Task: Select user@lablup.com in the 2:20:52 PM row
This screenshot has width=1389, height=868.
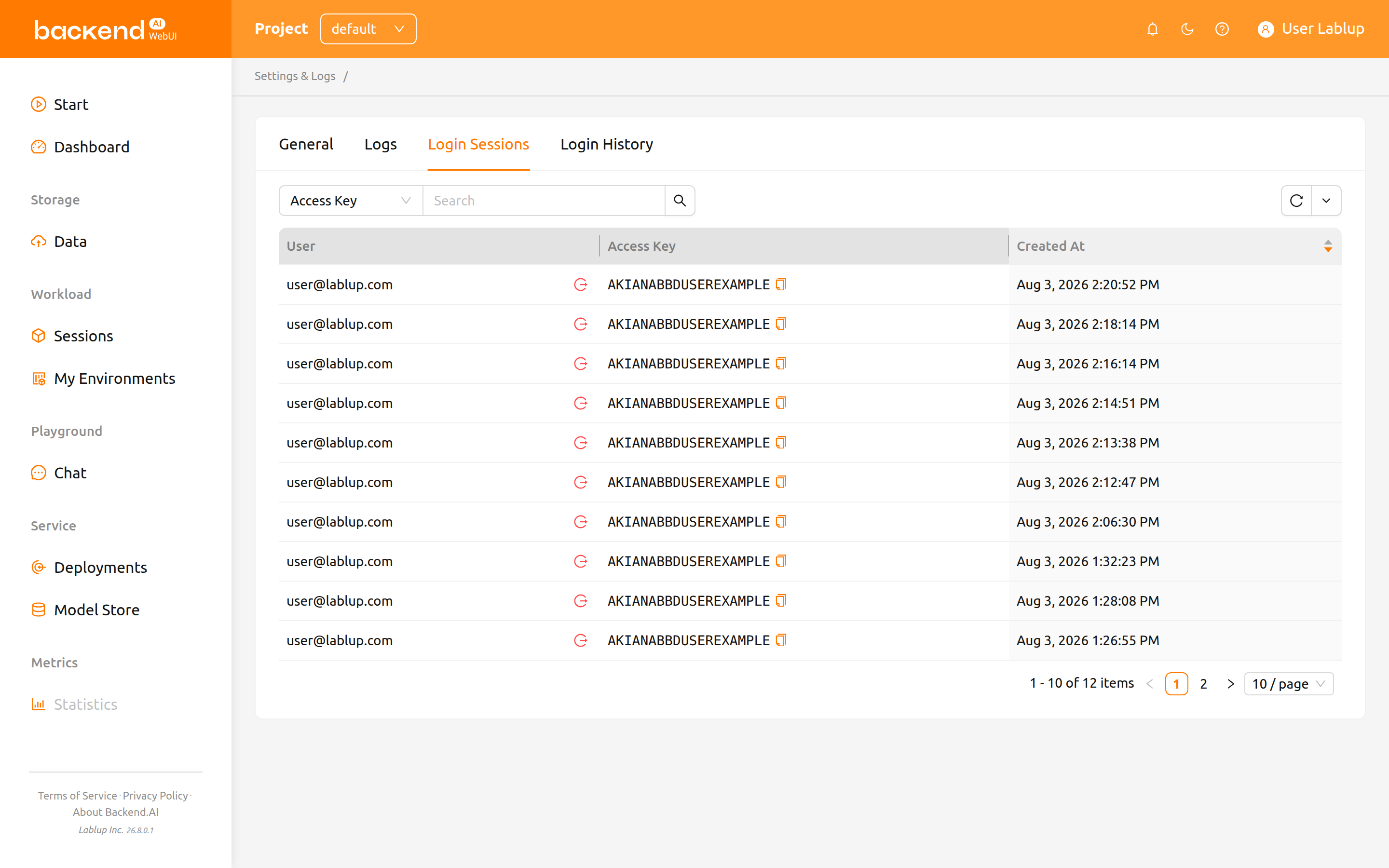Action: pyautogui.click(x=340, y=285)
